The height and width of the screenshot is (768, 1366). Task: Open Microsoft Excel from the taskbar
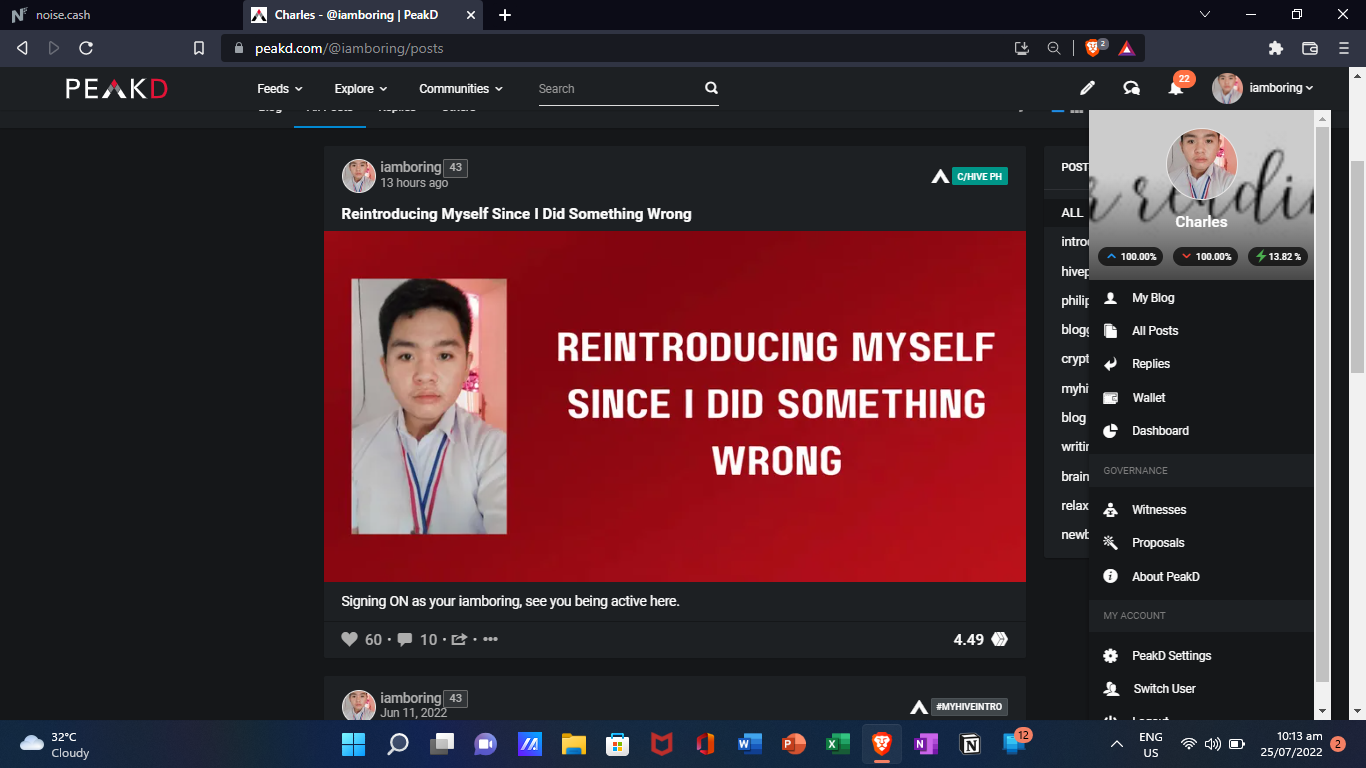coord(837,744)
